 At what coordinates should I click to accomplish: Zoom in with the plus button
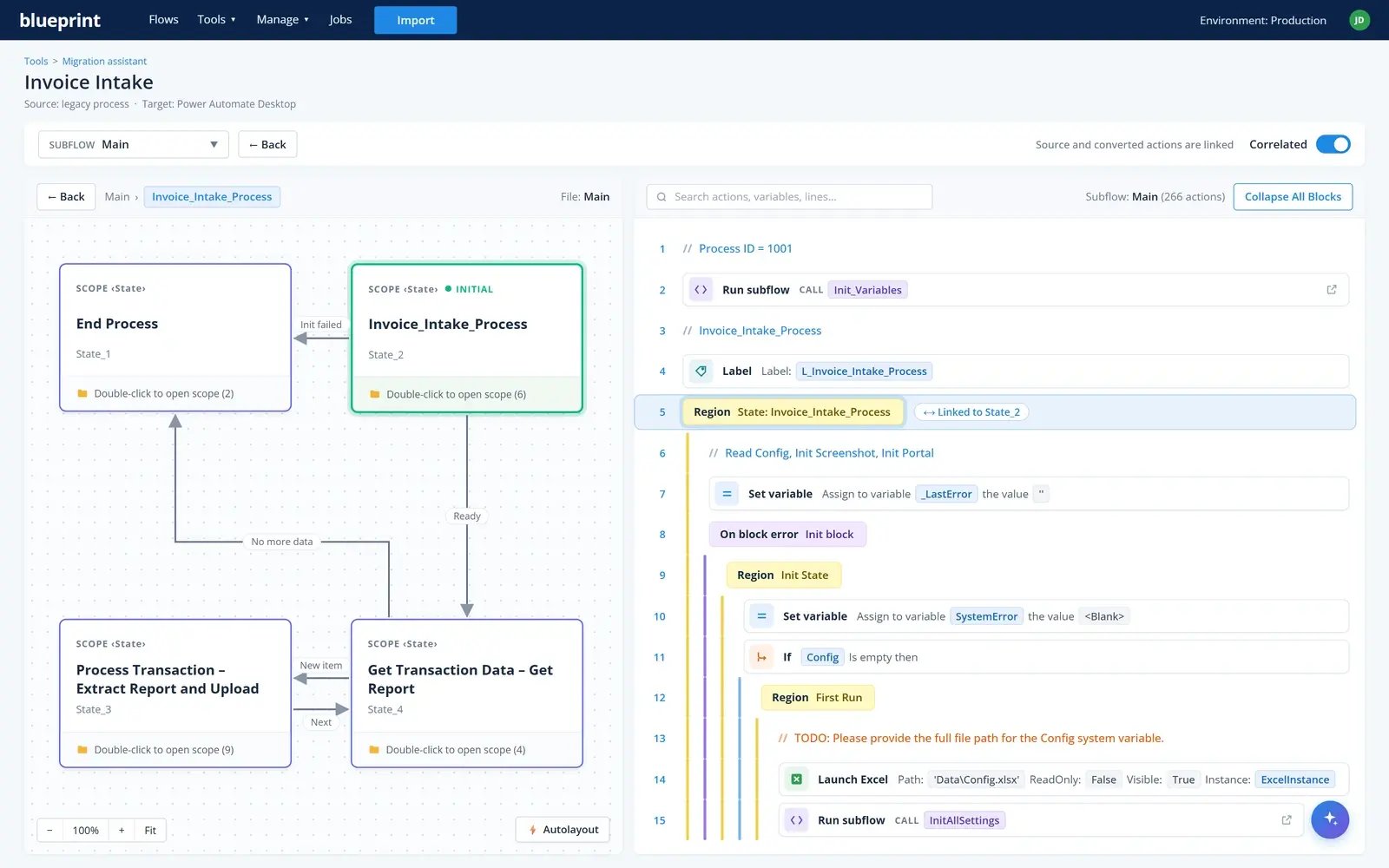point(122,831)
